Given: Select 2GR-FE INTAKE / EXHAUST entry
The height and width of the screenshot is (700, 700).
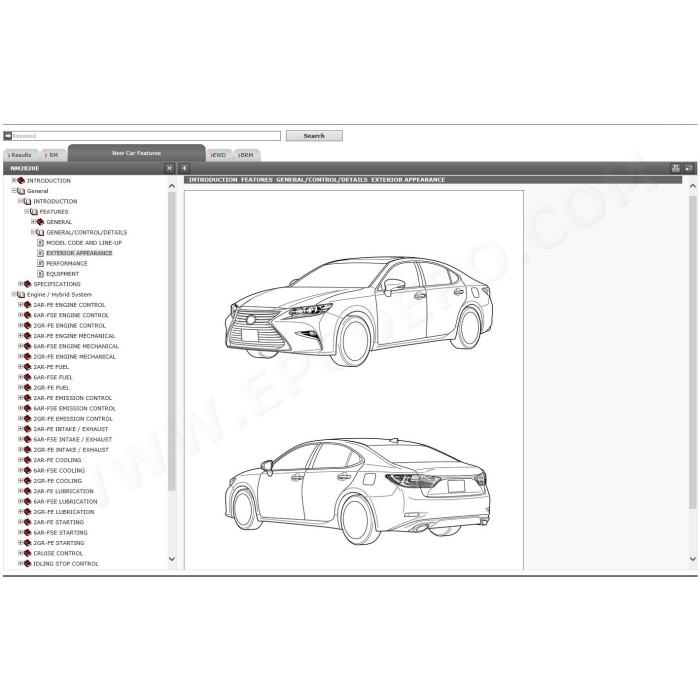Looking at the screenshot, I should click(x=71, y=450).
